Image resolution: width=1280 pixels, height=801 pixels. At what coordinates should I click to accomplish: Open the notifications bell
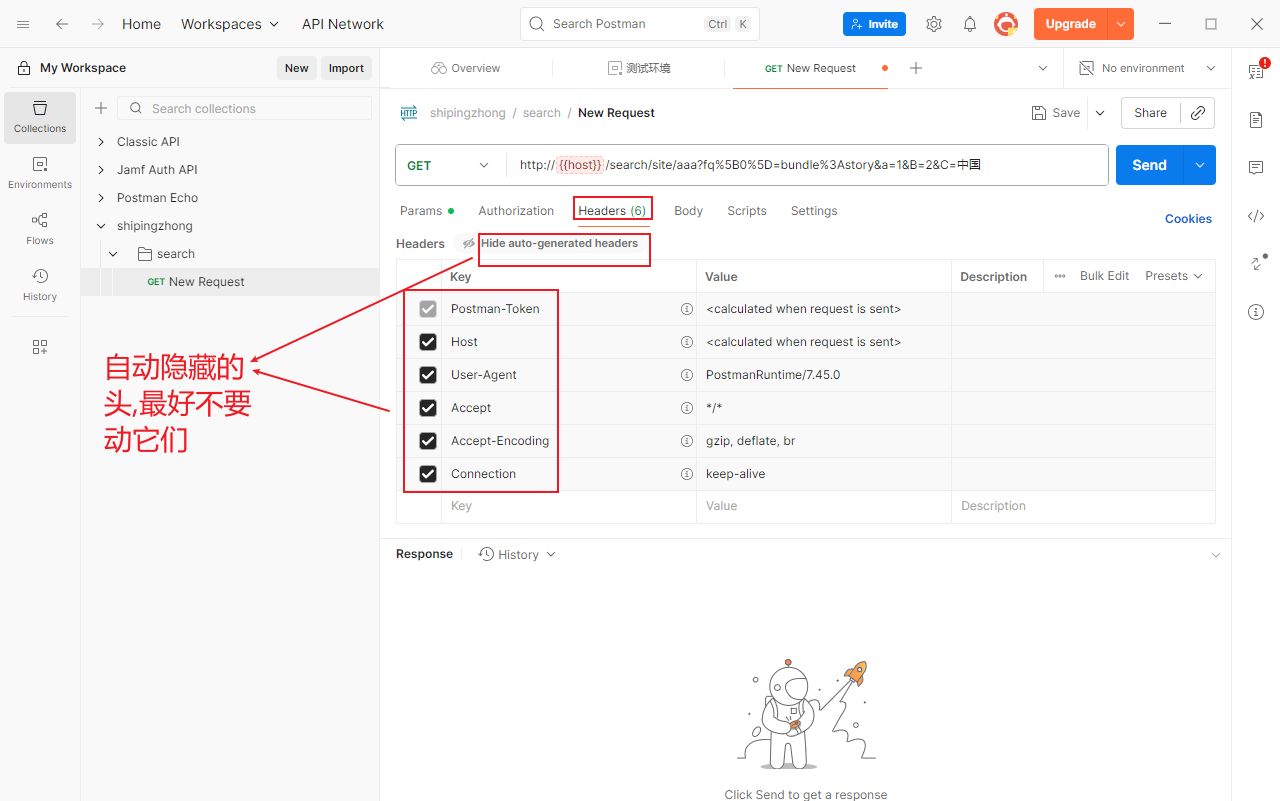click(x=970, y=24)
